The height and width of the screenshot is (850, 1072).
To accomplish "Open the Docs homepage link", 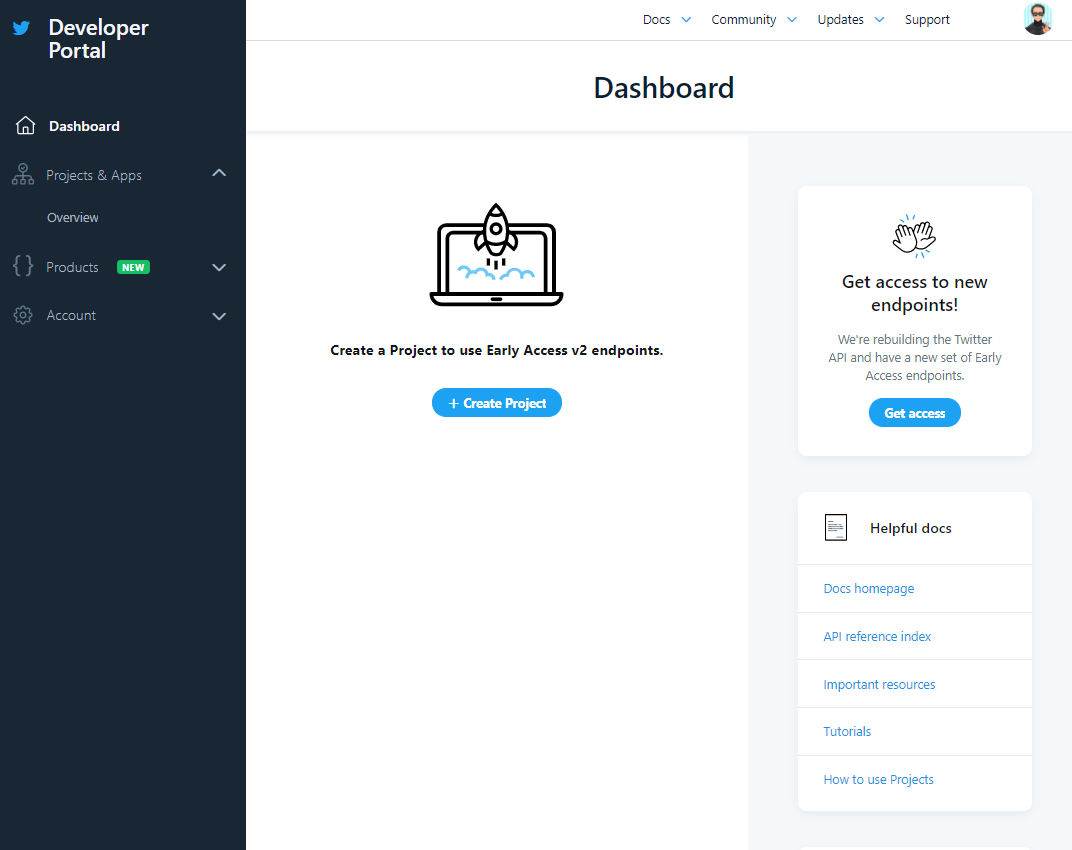I will tap(868, 588).
